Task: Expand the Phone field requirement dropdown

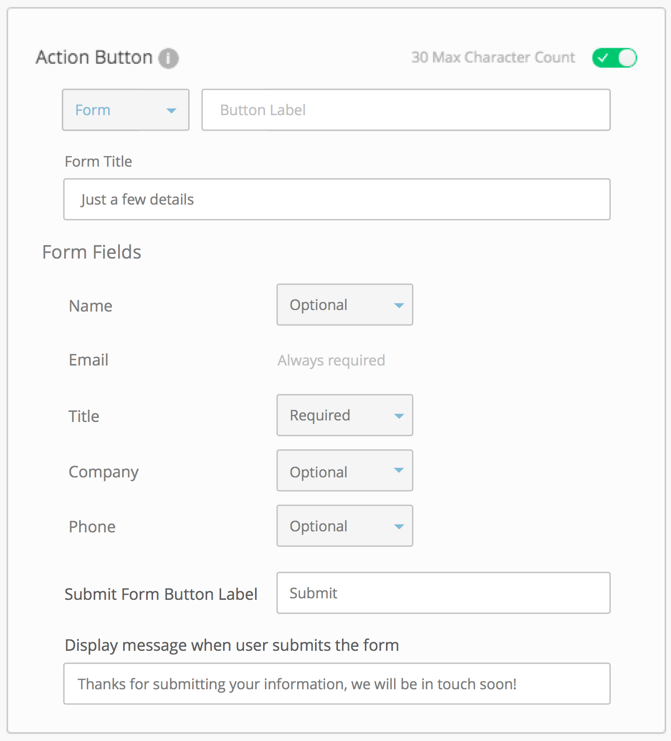Action: 345,526
